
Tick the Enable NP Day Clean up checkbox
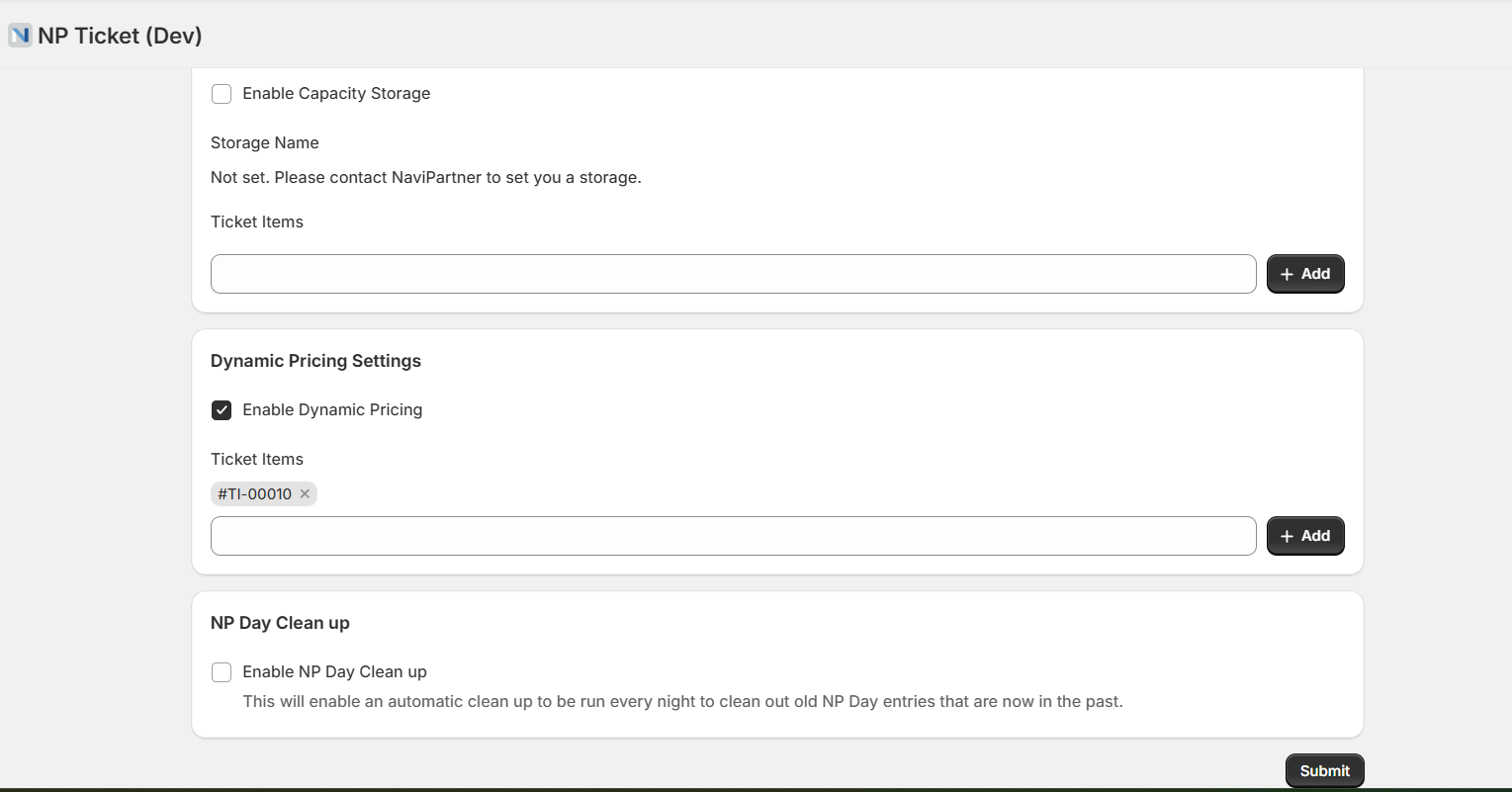tap(222, 672)
